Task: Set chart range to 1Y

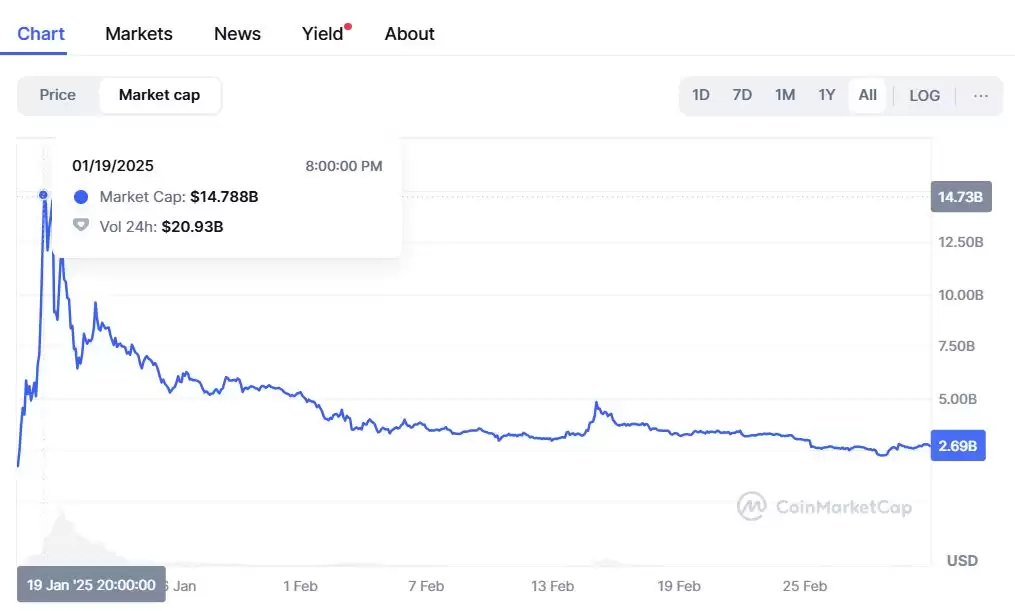Action: pos(827,95)
